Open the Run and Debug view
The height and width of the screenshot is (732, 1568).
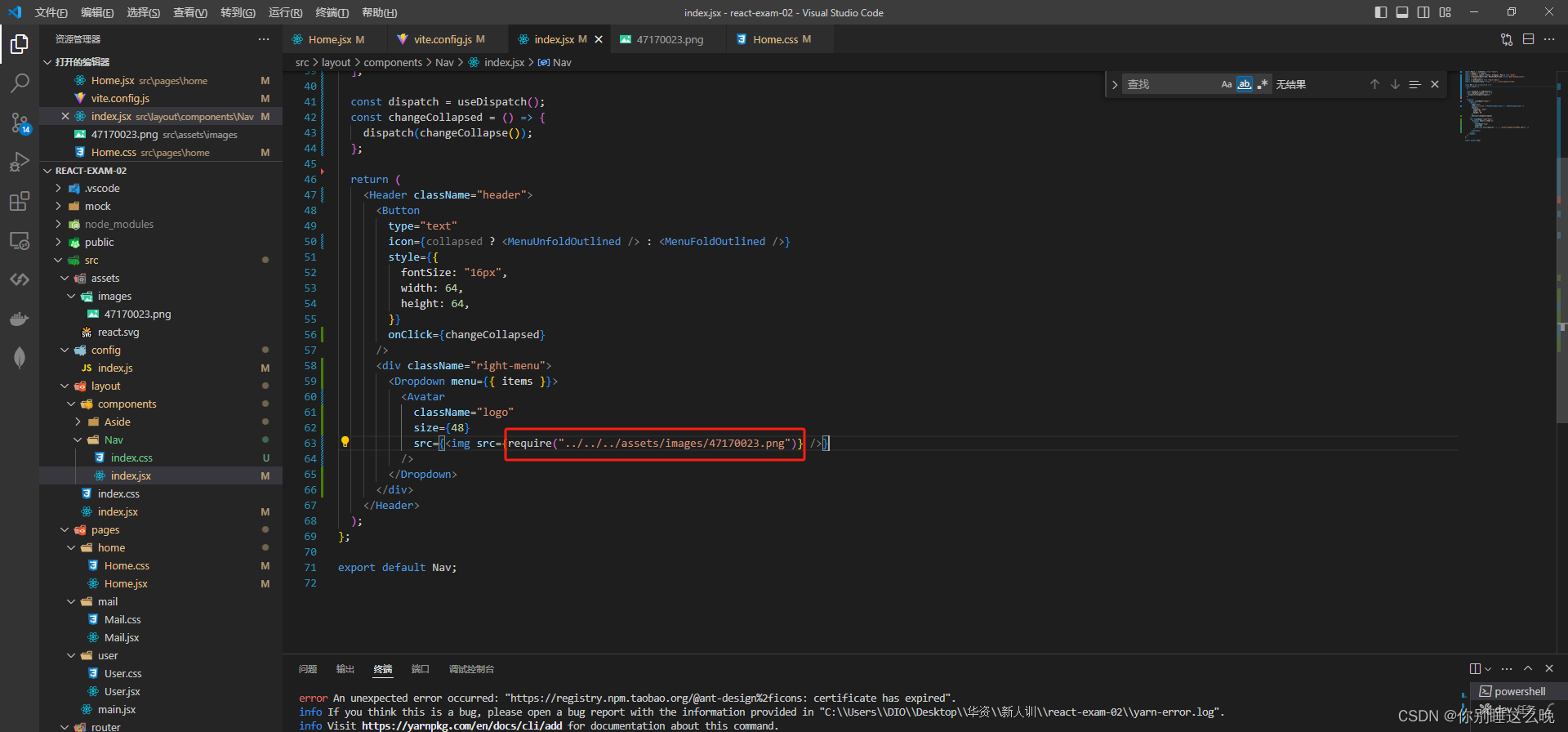tap(20, 162)
